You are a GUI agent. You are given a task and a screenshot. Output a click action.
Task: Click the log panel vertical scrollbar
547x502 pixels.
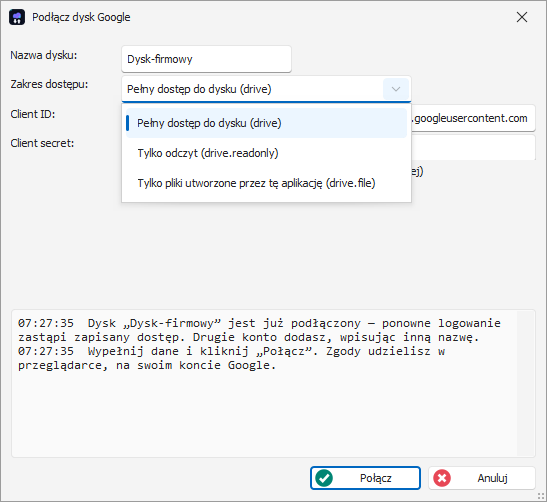526,383
